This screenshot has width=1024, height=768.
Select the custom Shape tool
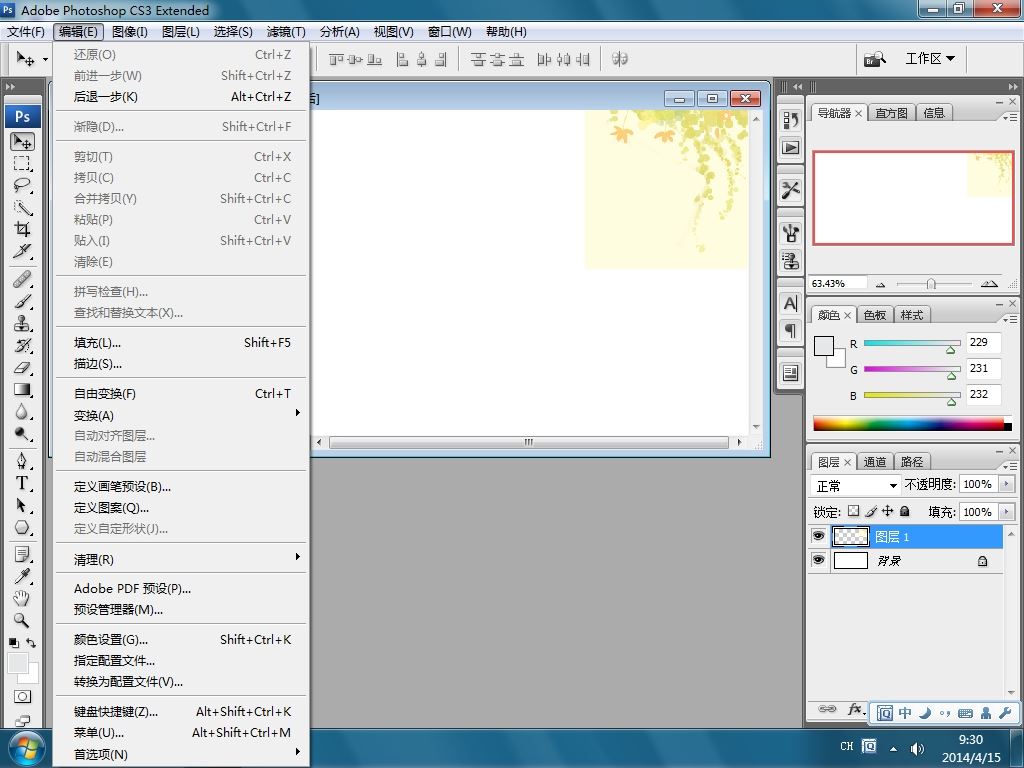click(x=22, y=527)
